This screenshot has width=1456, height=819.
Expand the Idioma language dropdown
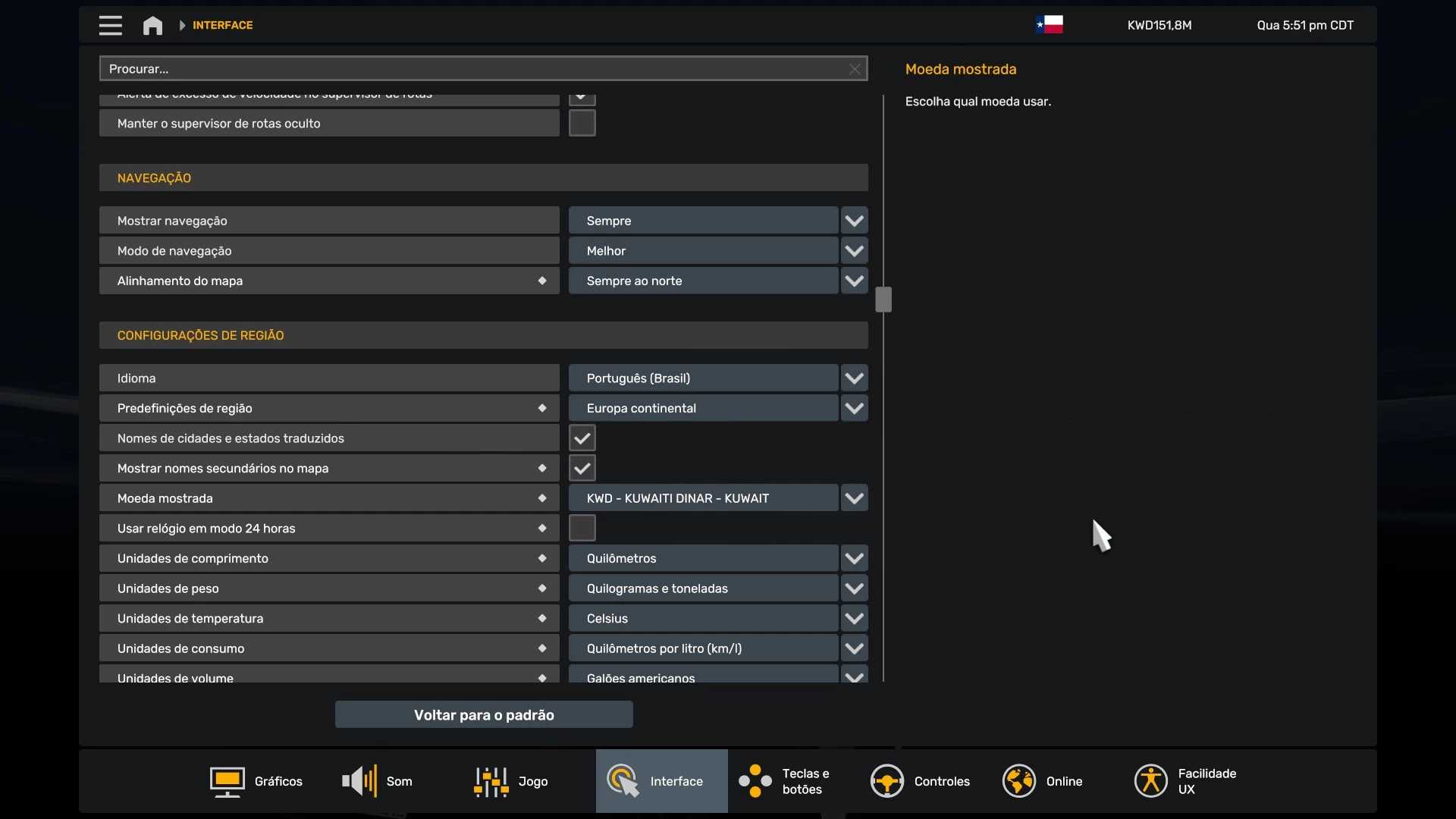click(854, 378)
